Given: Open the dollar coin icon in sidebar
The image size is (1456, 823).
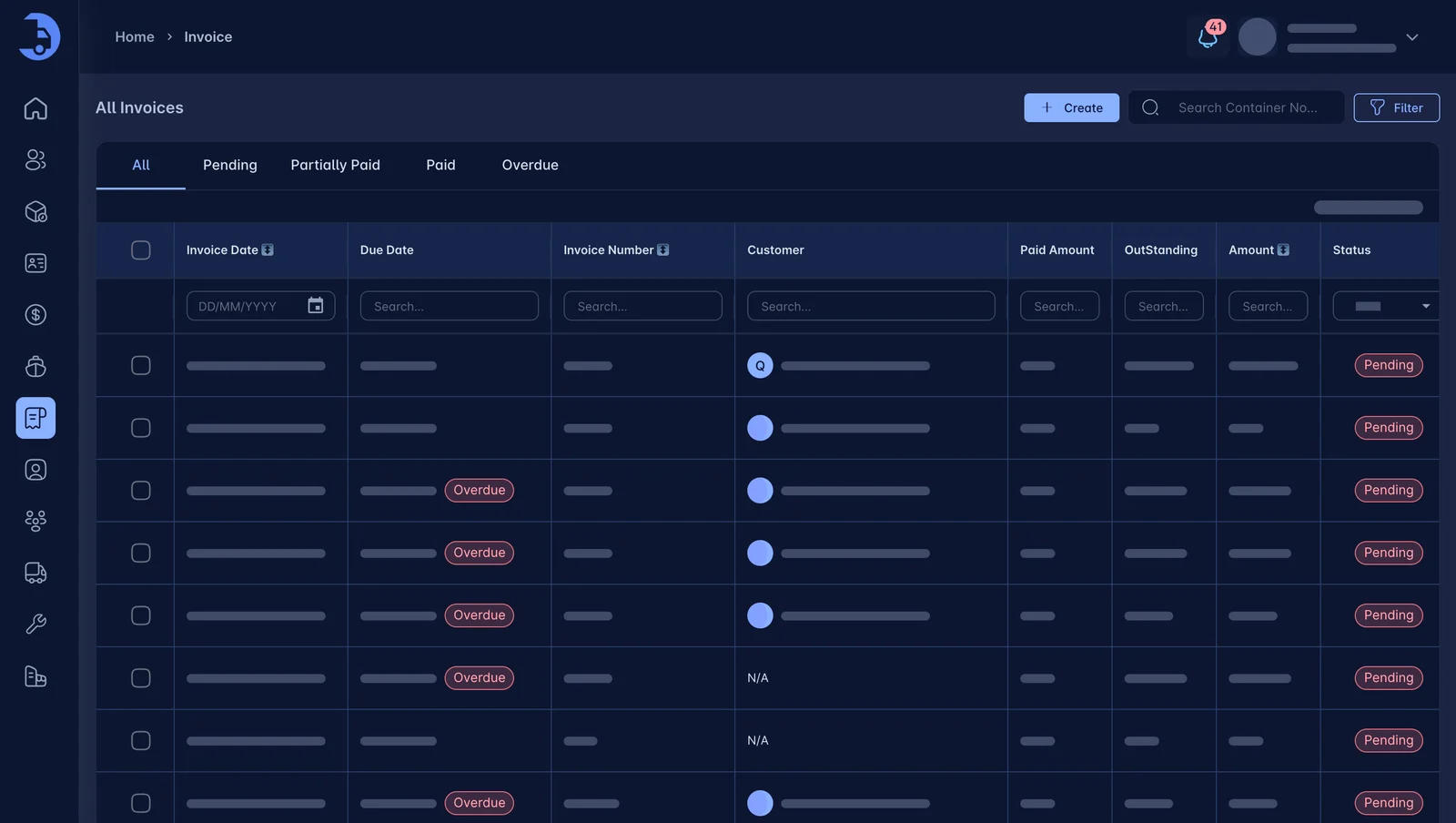Looking at the screenshot, I should (35, 315).
